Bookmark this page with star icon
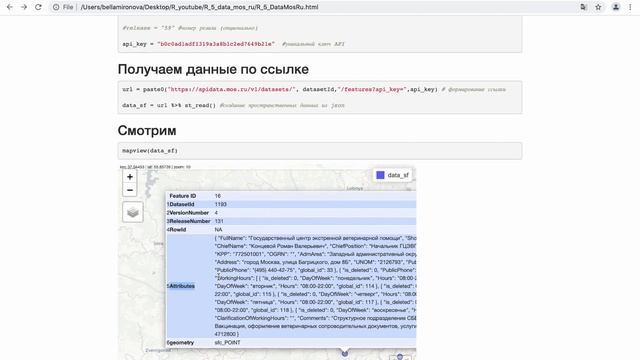 coord(598,7)
